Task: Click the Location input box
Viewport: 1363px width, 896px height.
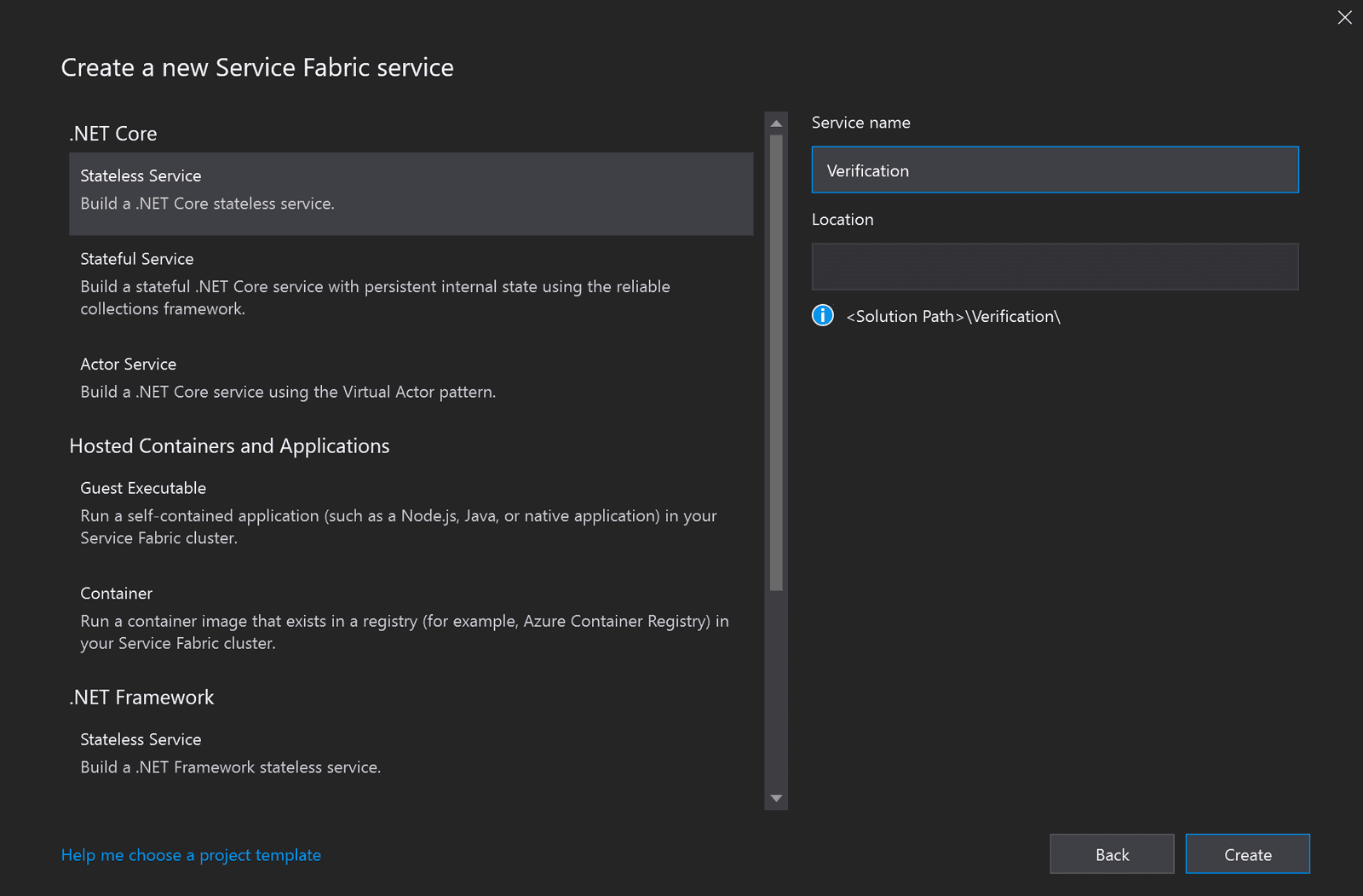Action: click(1055, 266)
